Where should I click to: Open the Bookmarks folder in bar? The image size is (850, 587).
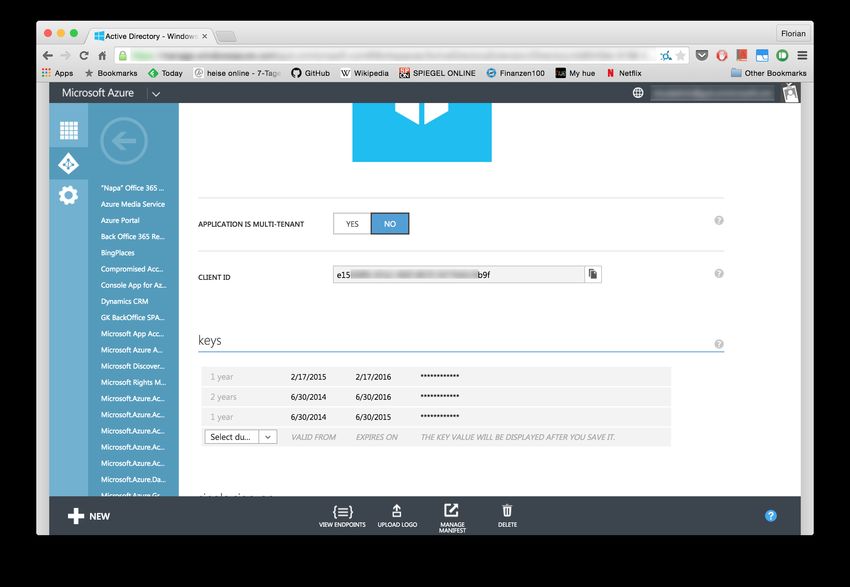coord(111,73)
